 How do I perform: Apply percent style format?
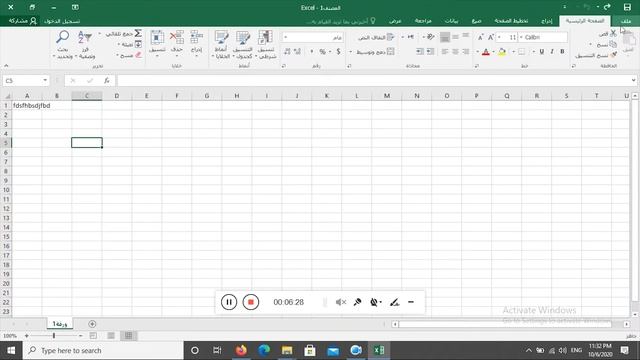pyautogui.click(x=322, y=51)
